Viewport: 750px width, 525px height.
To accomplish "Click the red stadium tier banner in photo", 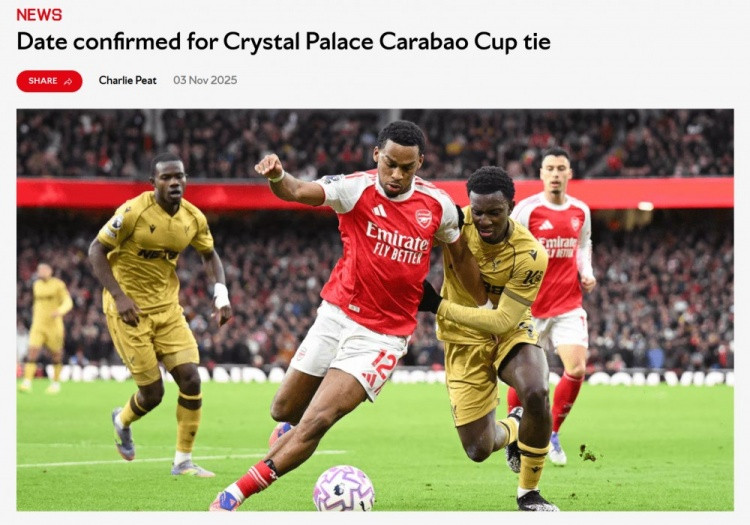I will click(x=375, y=193).
